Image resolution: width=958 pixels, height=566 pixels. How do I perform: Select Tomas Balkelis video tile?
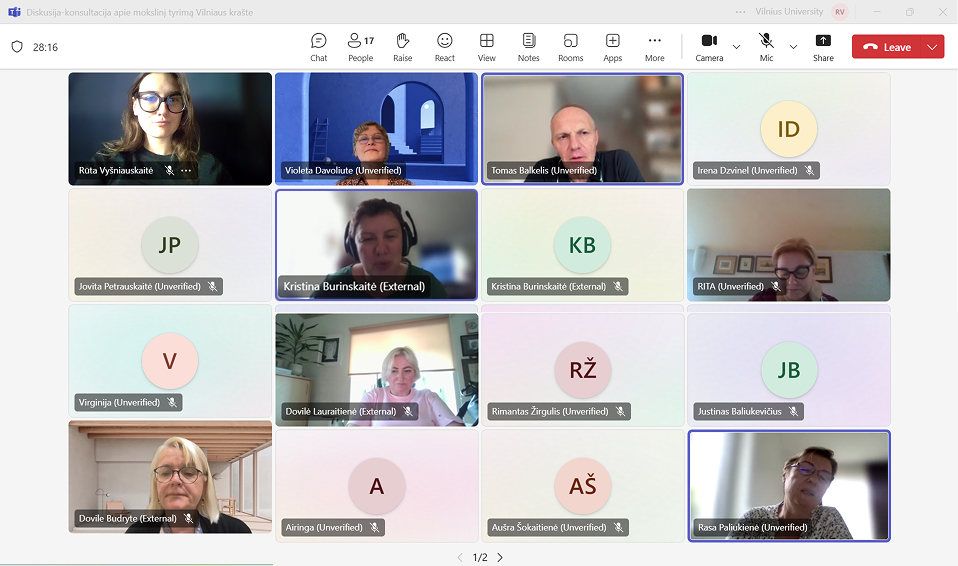(x=582, y=128)
